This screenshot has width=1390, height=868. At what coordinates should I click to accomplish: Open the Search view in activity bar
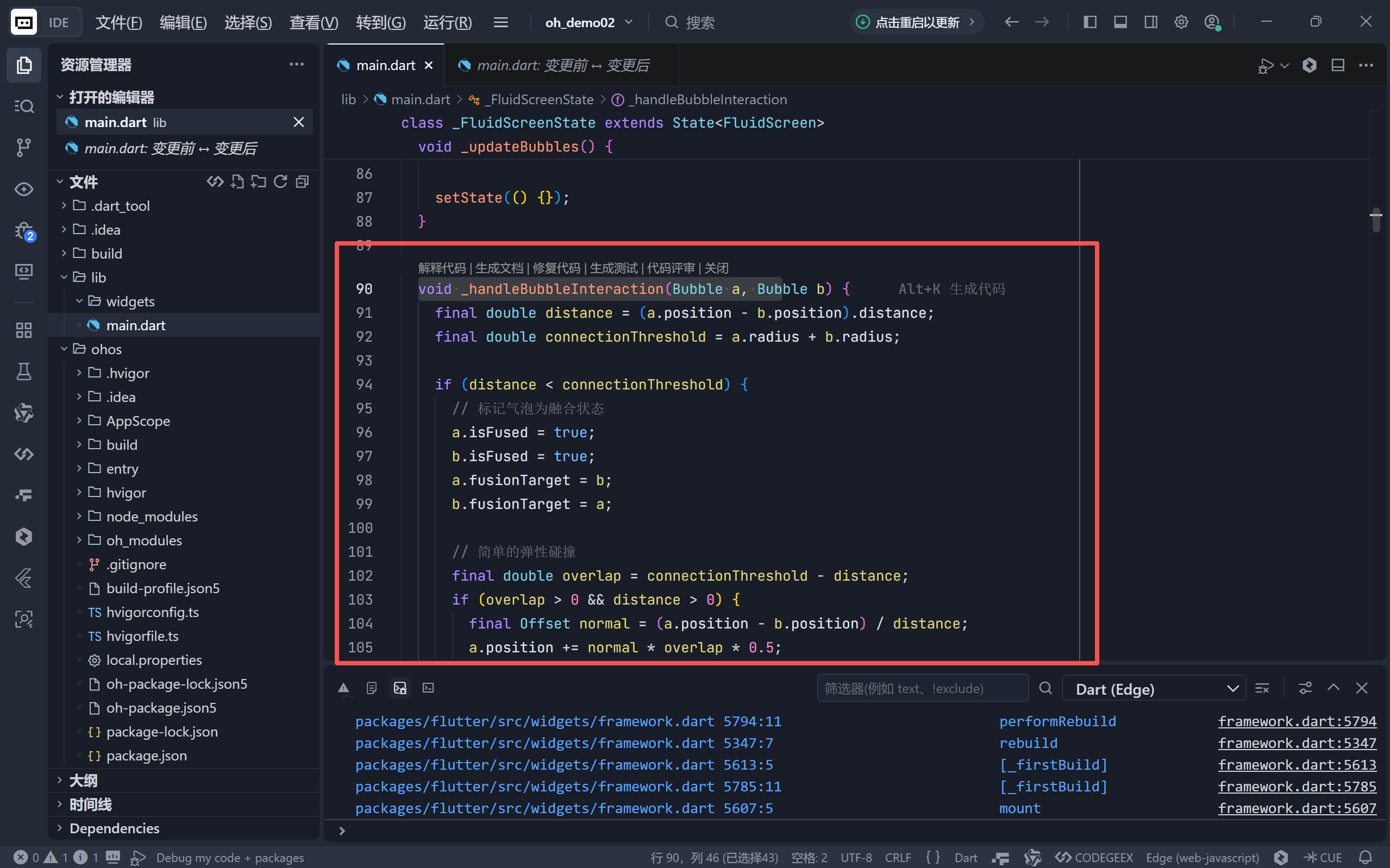point(23,106)
